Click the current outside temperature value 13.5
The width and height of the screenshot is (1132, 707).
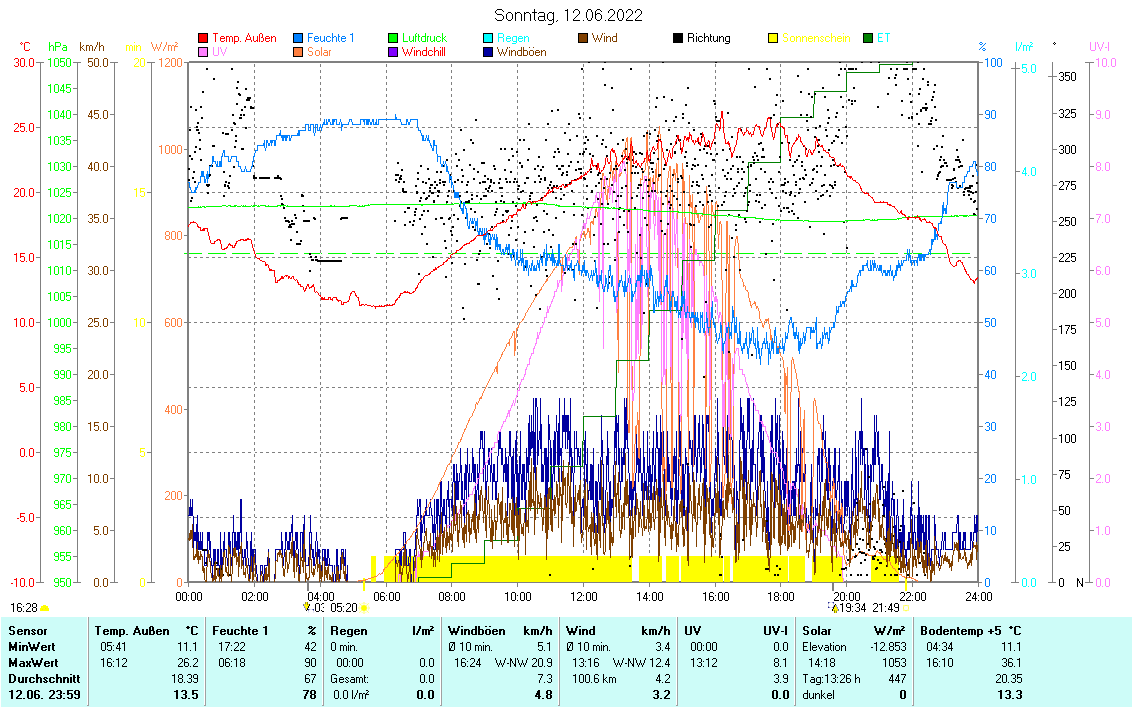(186, 695)
